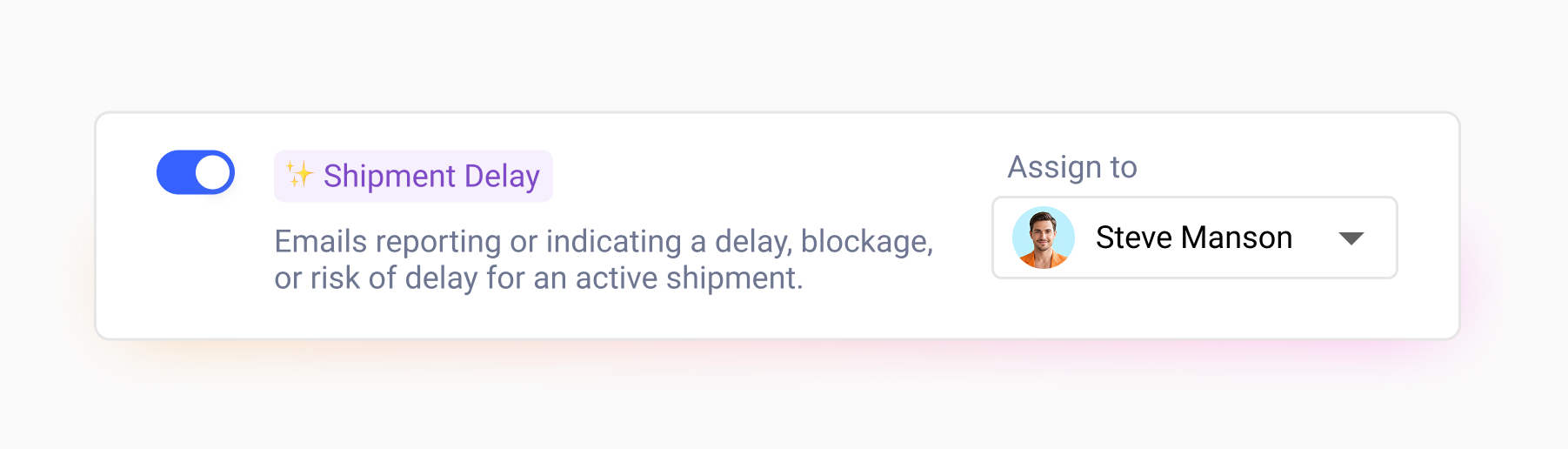Click the gray caret in assignee field
Viewport: 1568px width, 449px height.
tap(1351, 238)
